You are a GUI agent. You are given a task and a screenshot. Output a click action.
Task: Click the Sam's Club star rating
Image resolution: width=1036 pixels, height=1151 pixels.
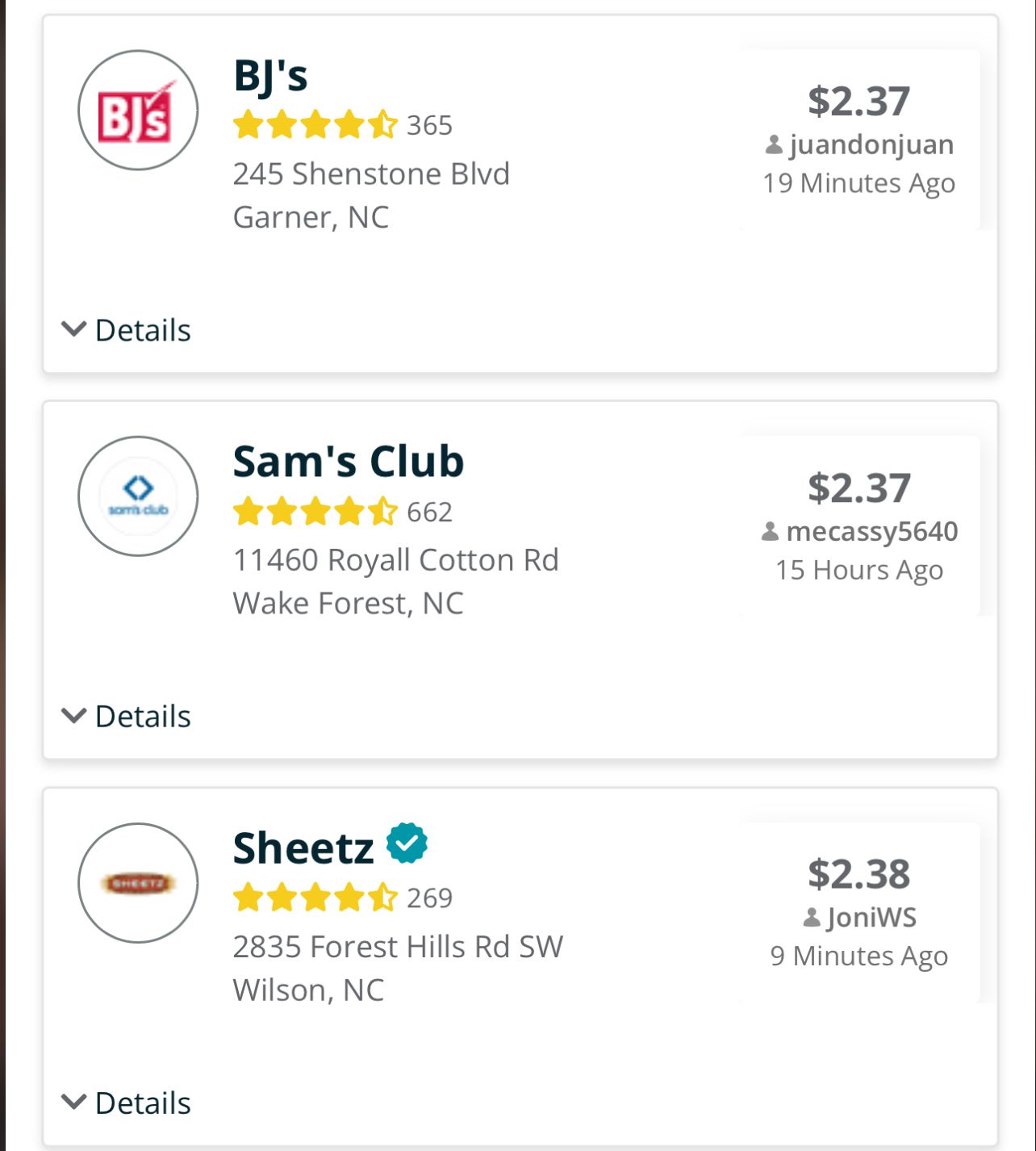coord(315,512)
